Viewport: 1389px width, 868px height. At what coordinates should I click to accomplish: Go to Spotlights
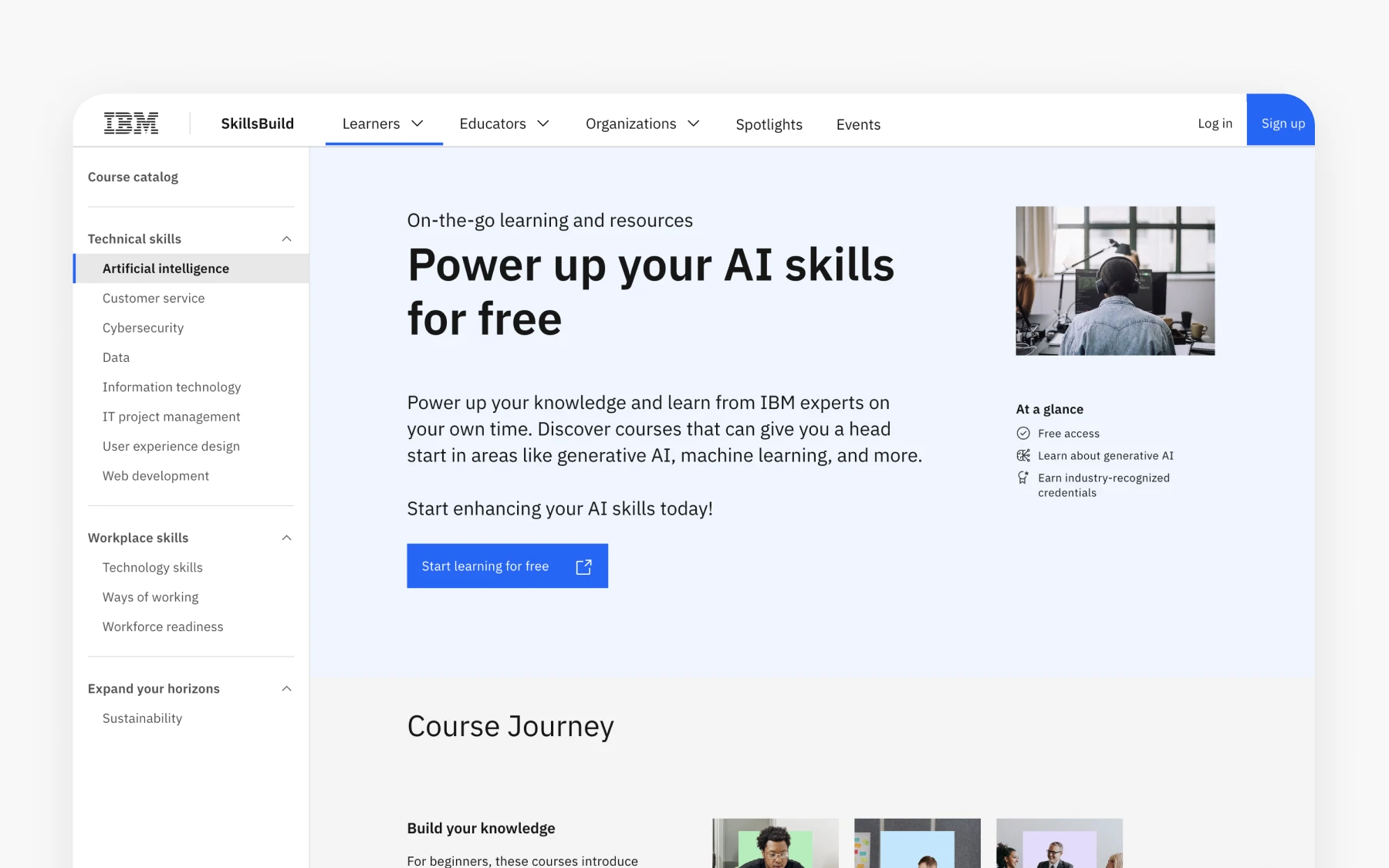click(x=769, y=124)
